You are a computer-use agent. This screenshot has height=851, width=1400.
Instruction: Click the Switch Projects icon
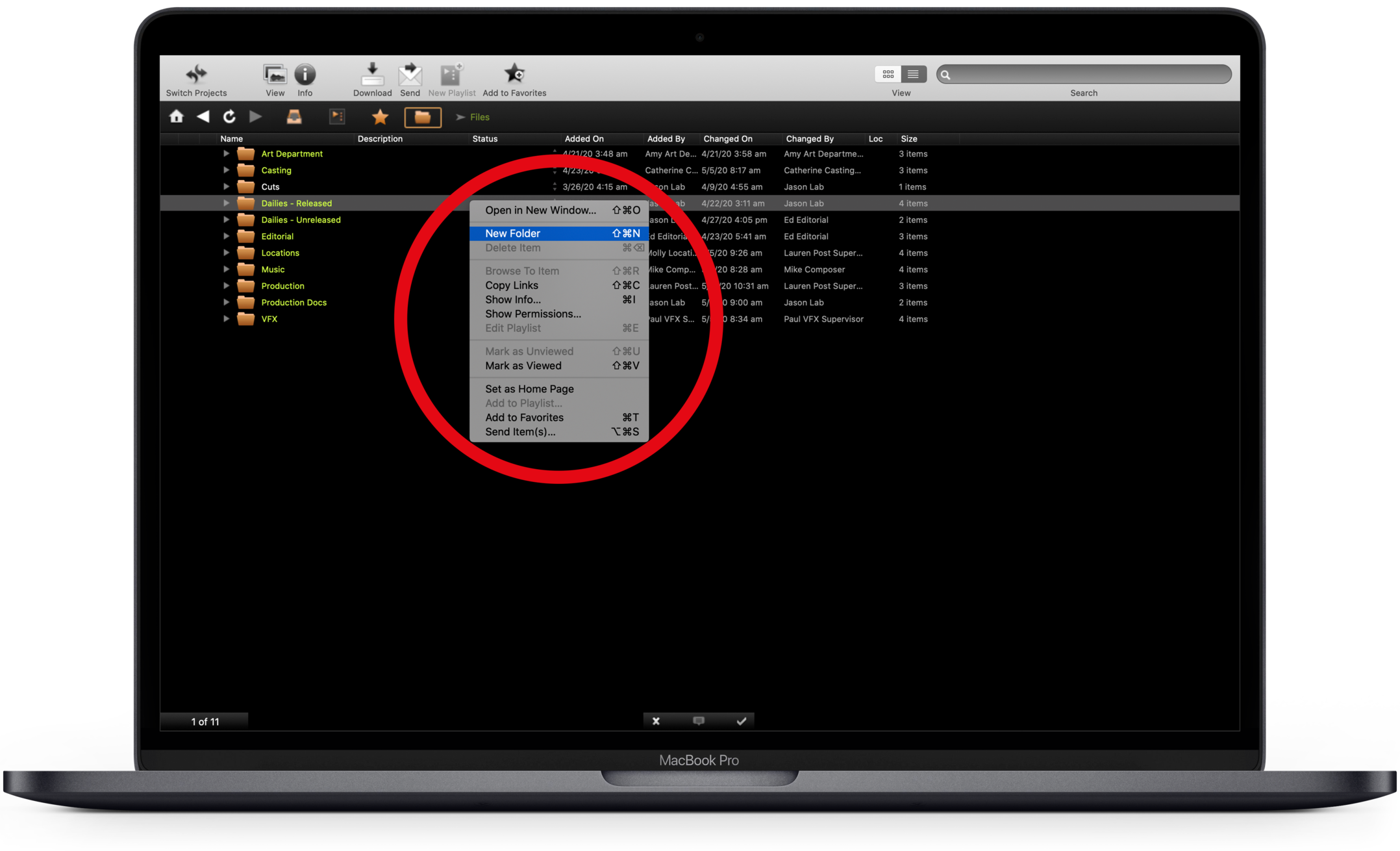point(196,74)
